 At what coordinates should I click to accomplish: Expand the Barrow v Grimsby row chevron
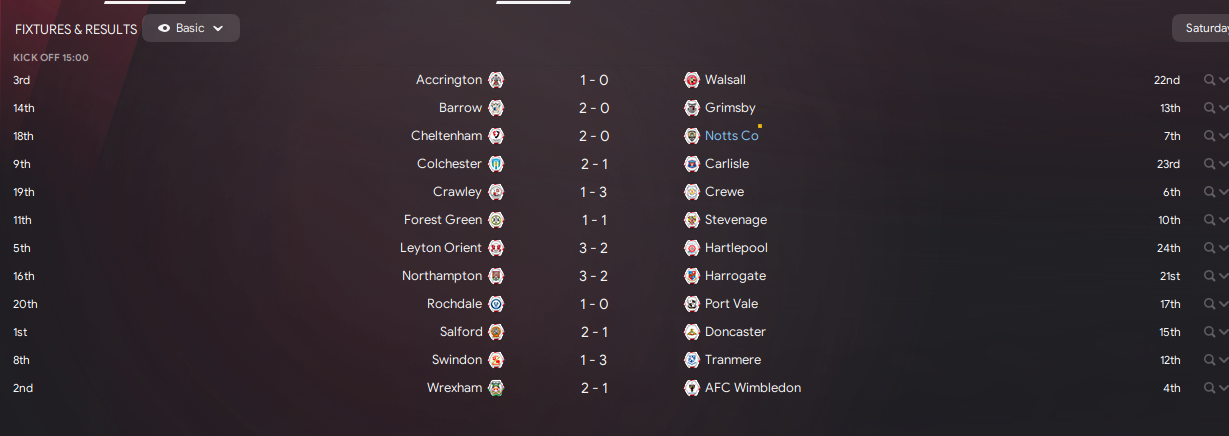click(1223, 108)
